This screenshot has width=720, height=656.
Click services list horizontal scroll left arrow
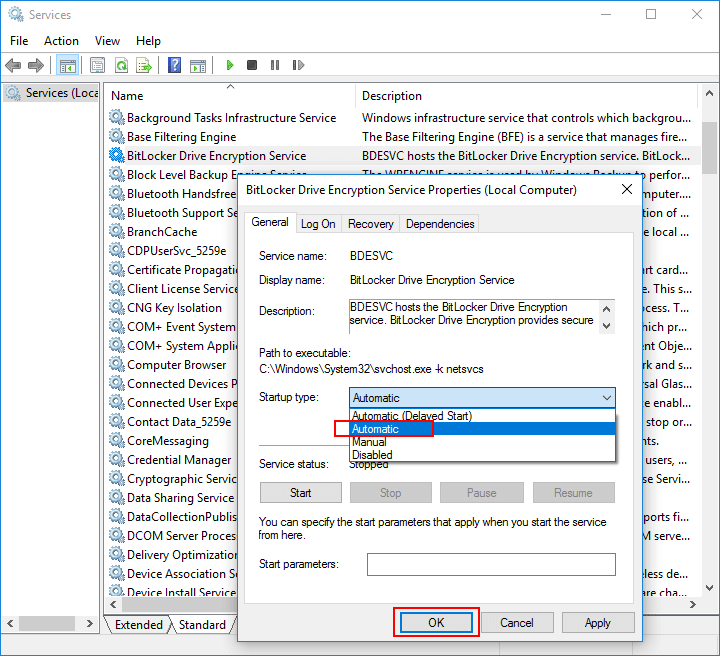pyautogui.click(x=113, y=605)
